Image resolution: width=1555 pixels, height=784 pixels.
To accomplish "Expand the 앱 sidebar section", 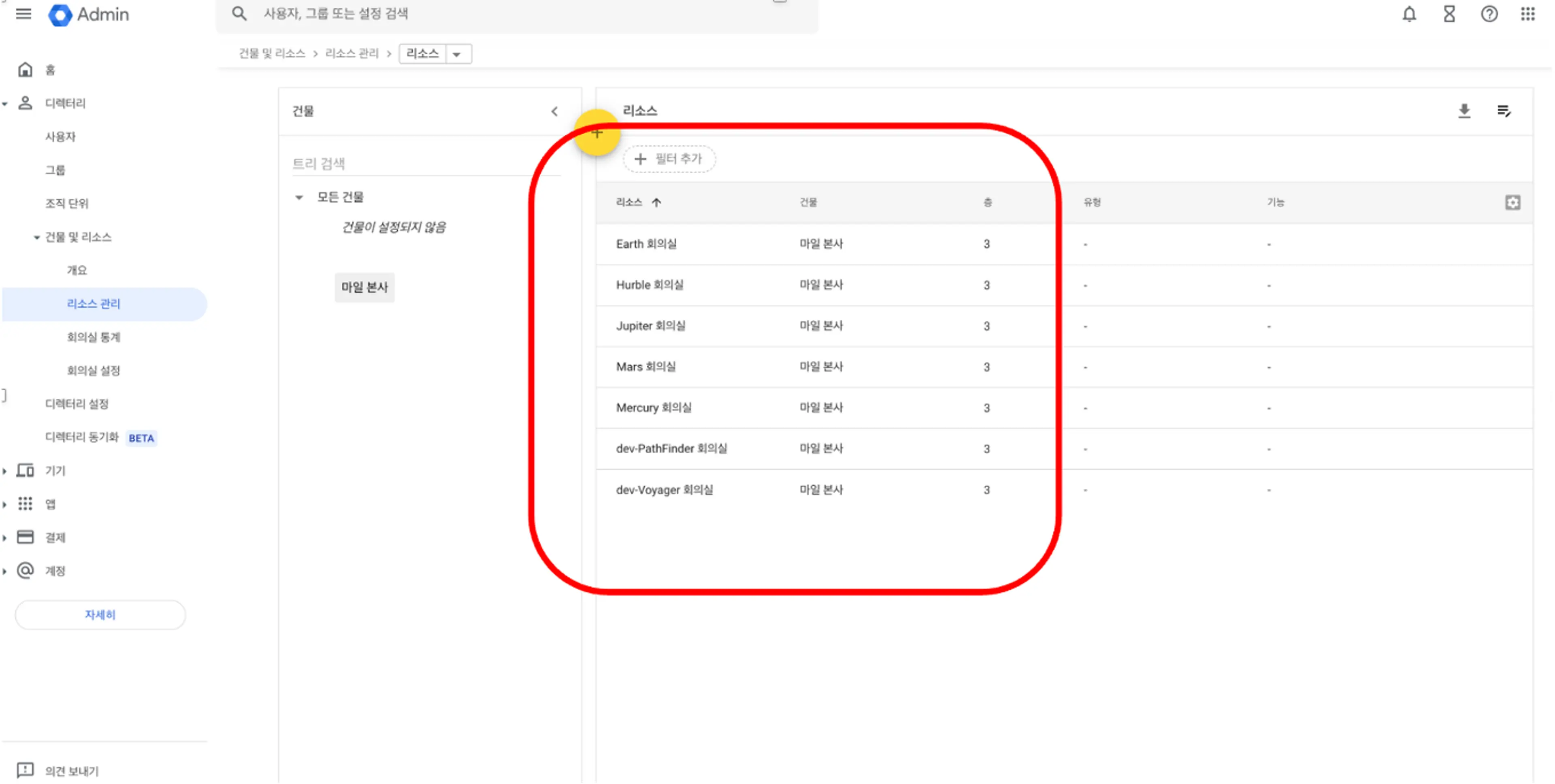I will 5,505.
